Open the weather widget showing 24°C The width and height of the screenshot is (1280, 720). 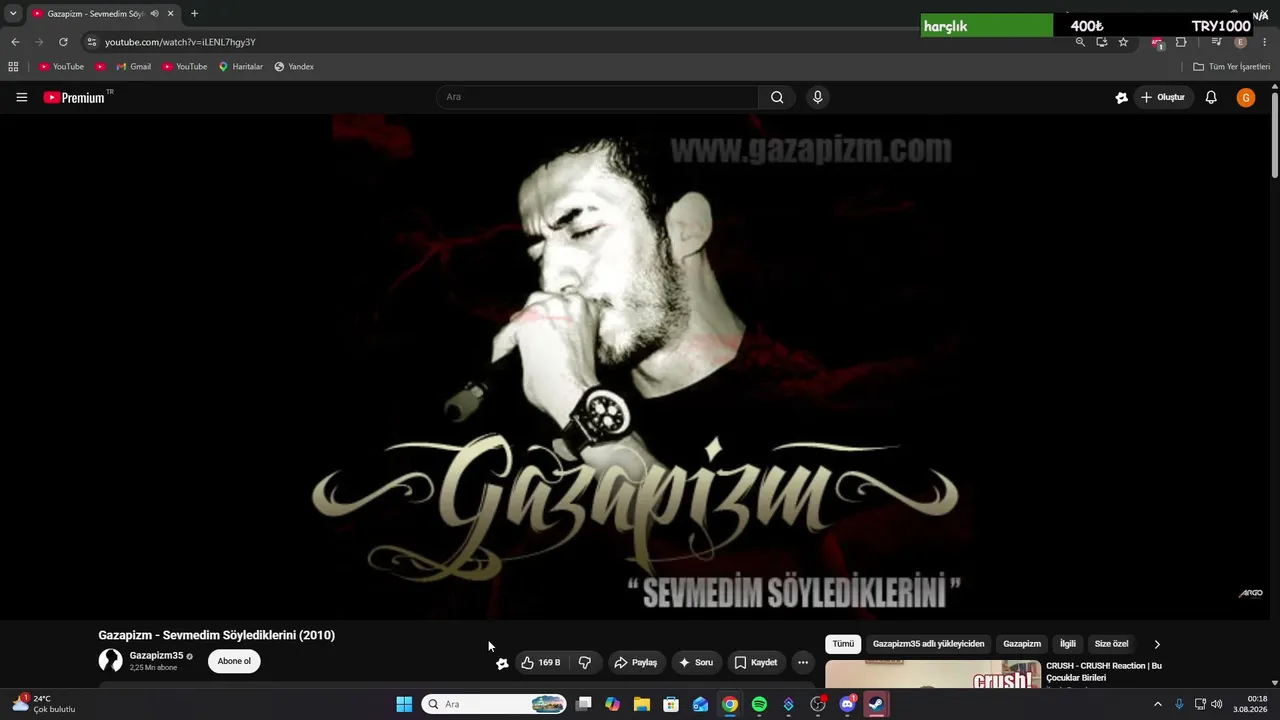coord(44,704)
